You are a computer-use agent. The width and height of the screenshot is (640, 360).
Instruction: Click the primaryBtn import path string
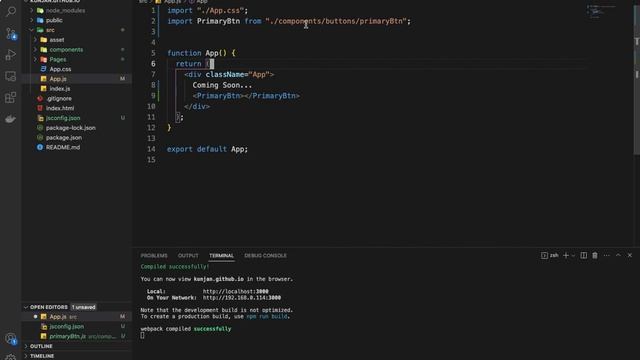(336, 21)
